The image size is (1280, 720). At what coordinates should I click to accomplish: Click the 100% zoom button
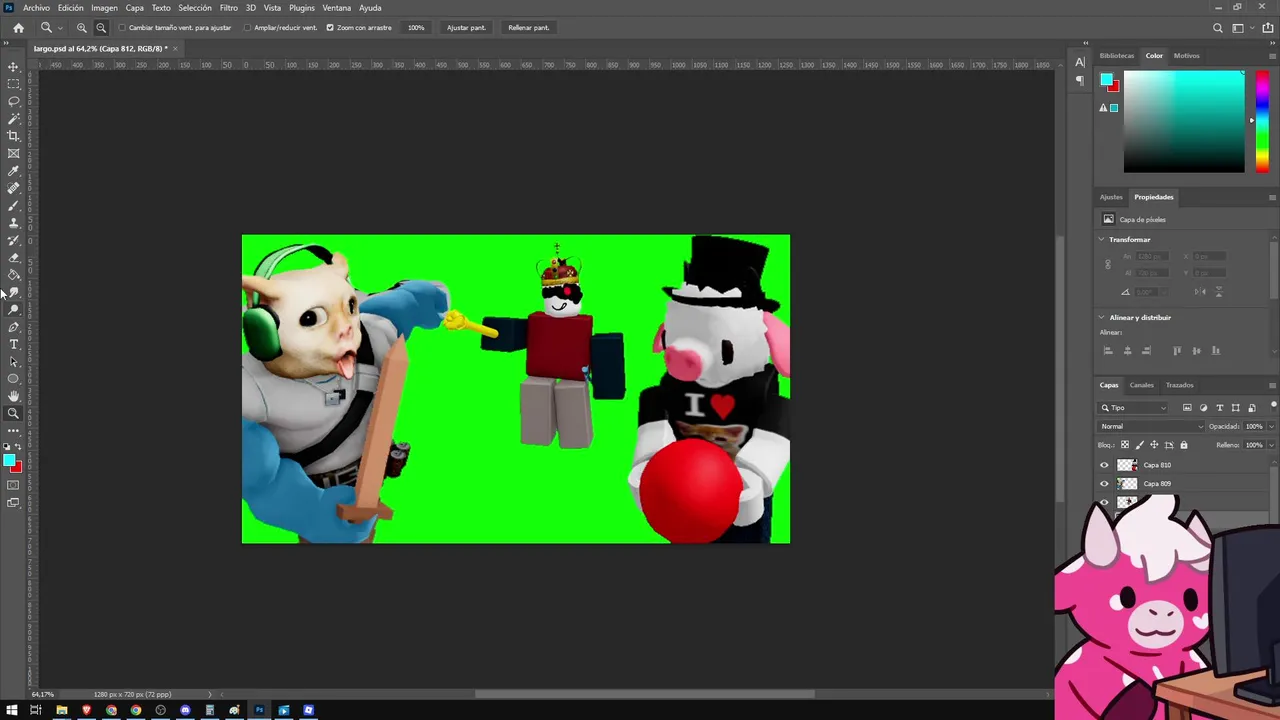(x=416, y=28)
